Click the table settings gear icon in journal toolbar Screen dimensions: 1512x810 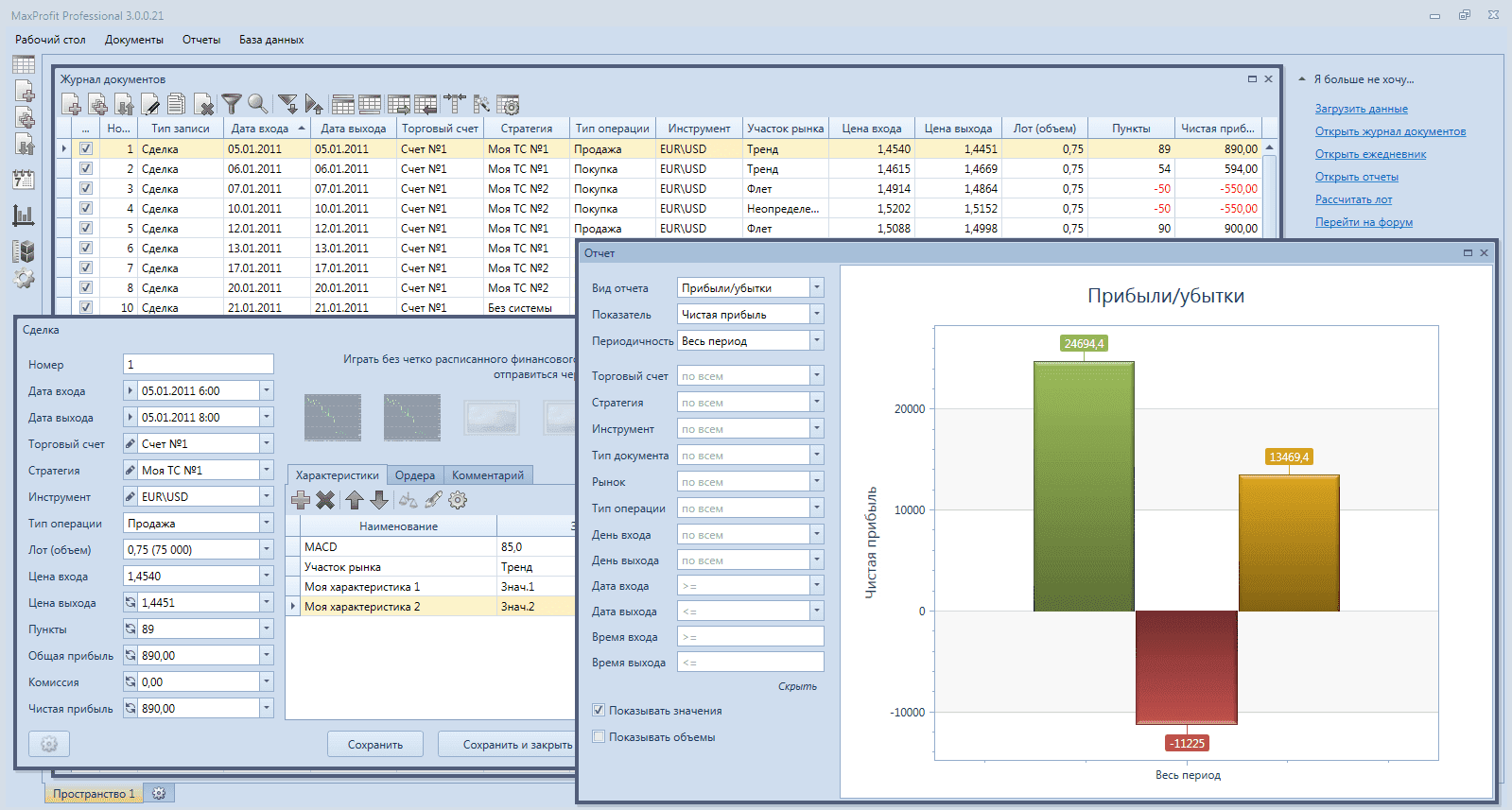click(x=509, y=104)
